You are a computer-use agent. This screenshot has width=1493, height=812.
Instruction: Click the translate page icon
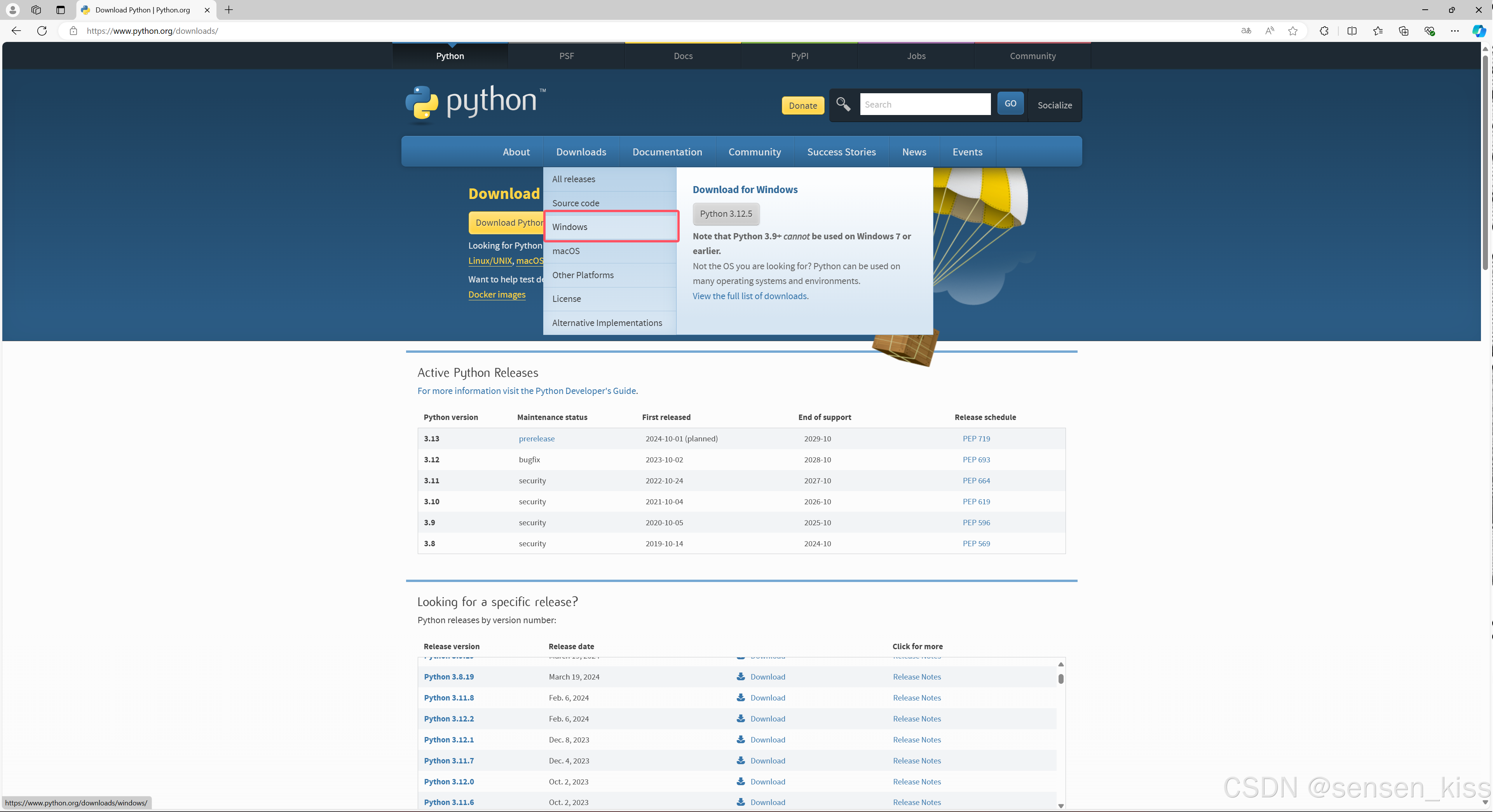1246,31
